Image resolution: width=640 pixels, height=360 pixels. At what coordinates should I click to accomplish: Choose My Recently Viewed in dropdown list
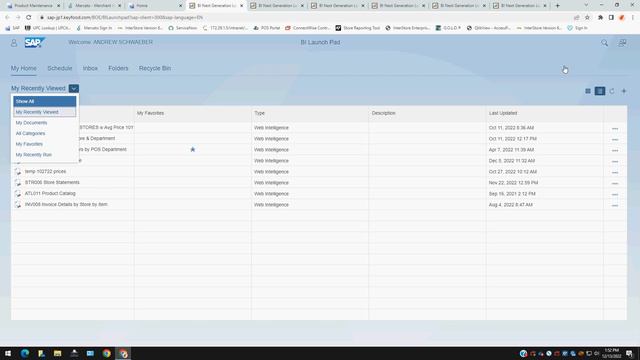[44, 112]
